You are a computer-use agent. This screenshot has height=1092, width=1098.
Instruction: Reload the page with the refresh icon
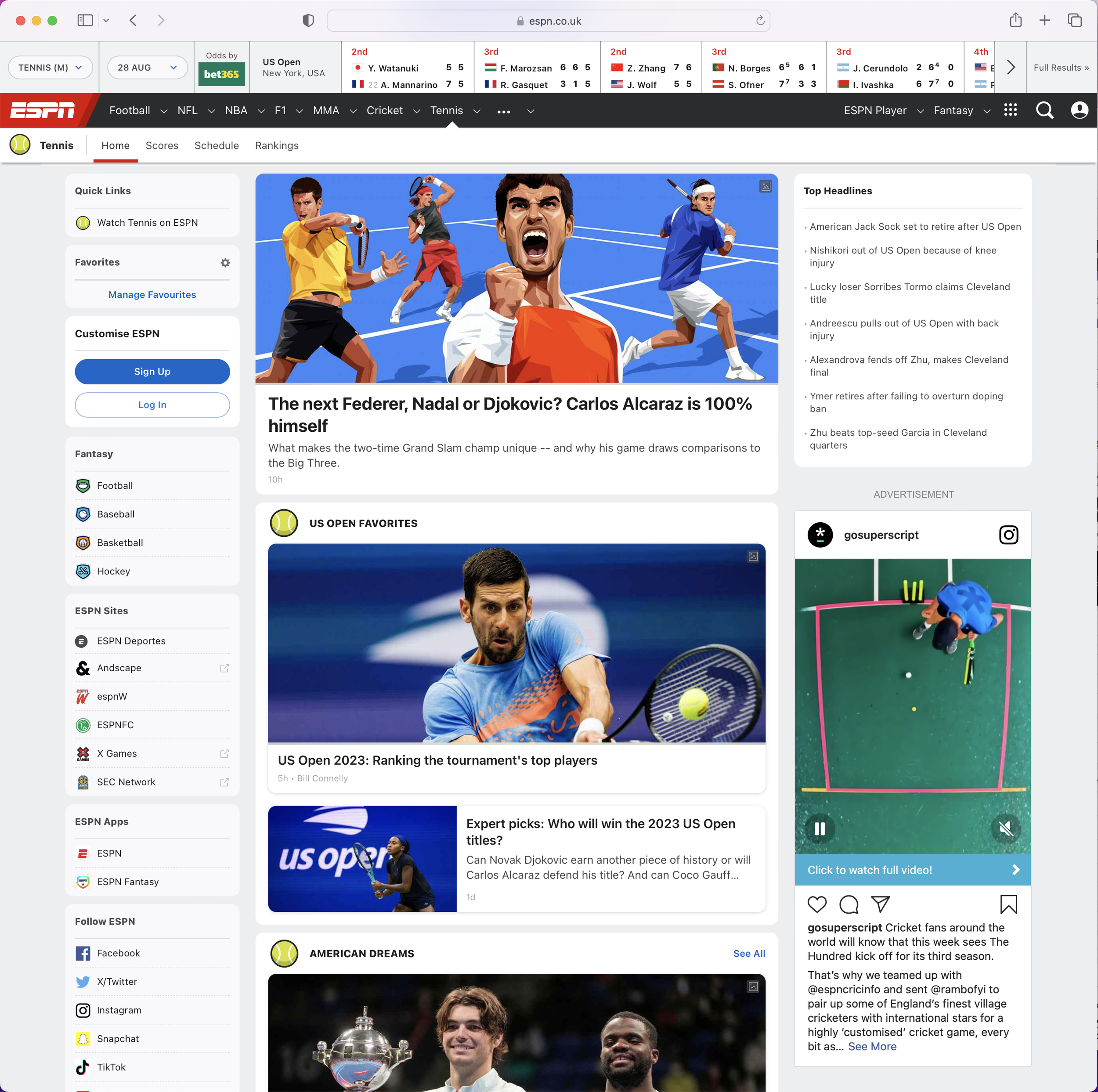[760, 21]
